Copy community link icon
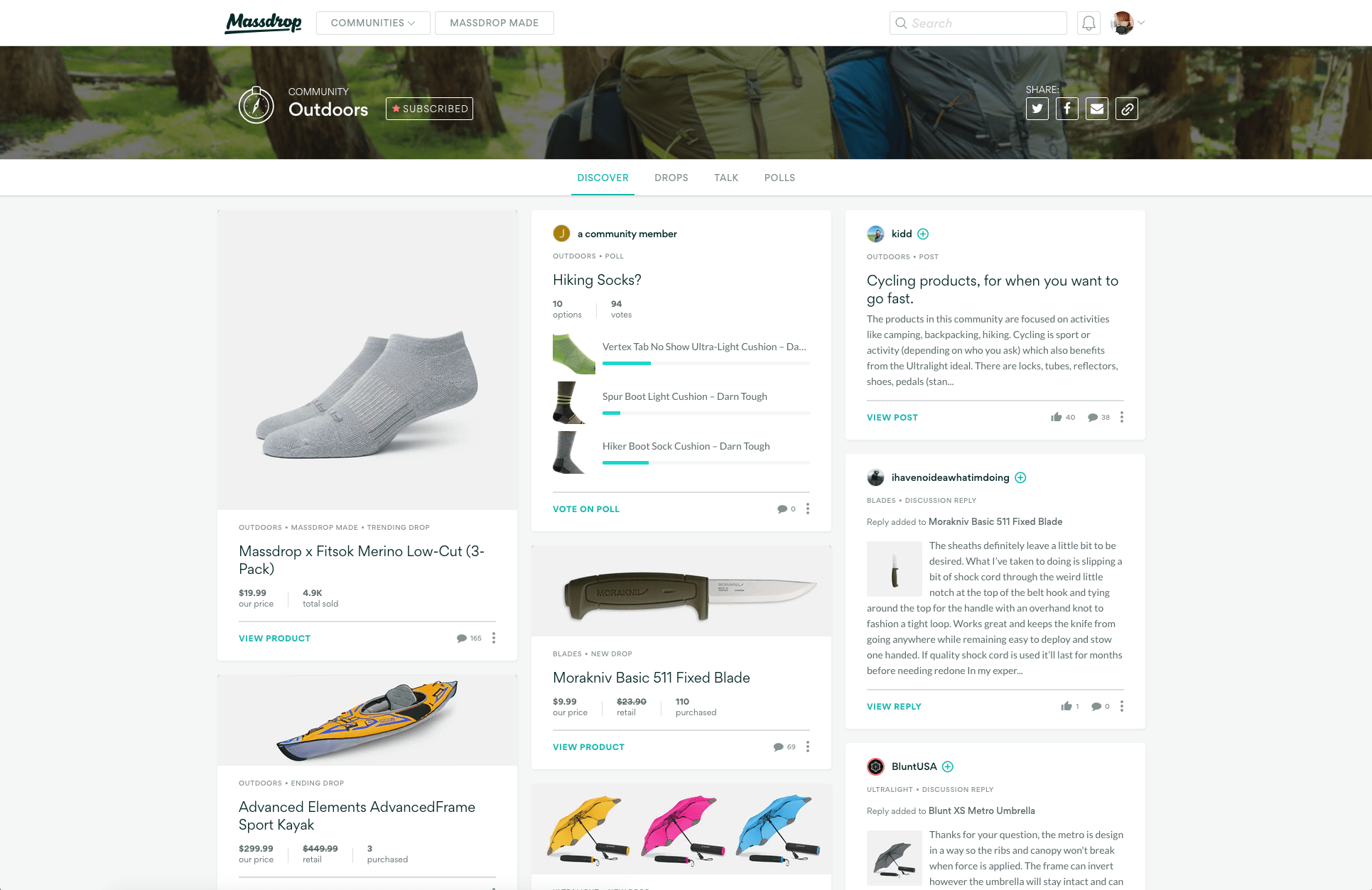 [1127, 109]
